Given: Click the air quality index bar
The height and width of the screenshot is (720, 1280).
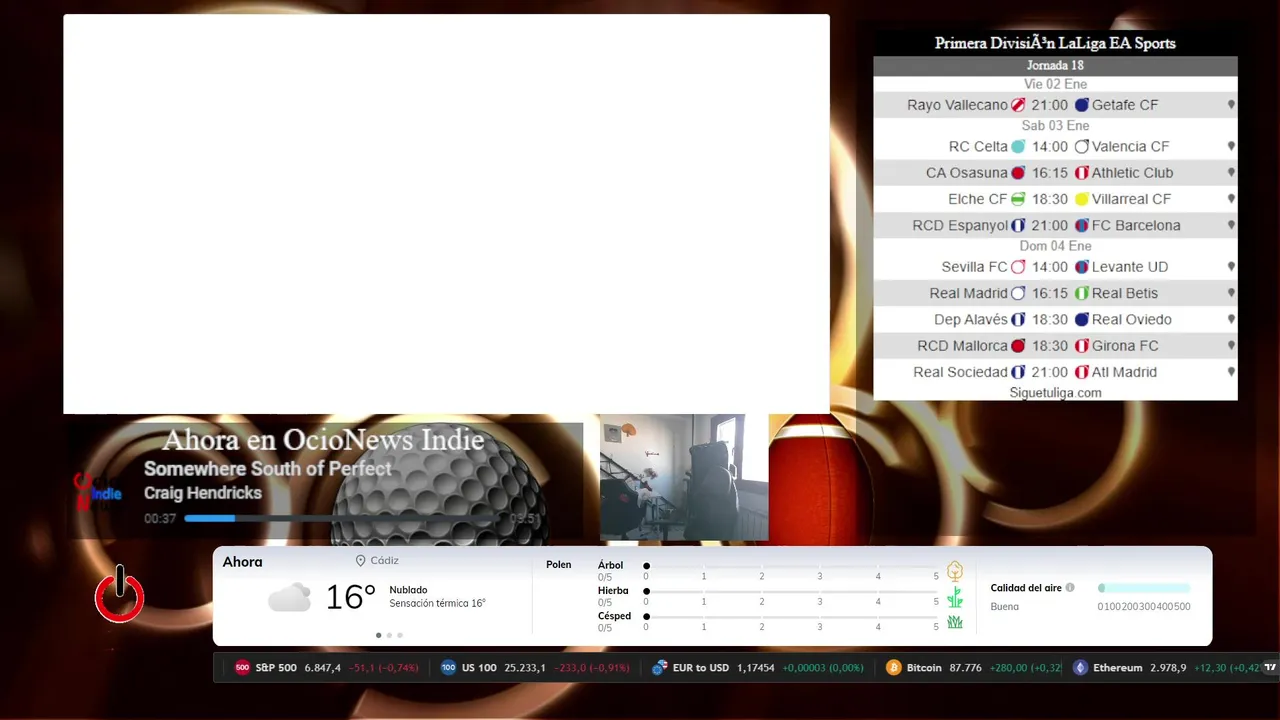Looking at the screenshot, I should click(x=1144, y=588).
